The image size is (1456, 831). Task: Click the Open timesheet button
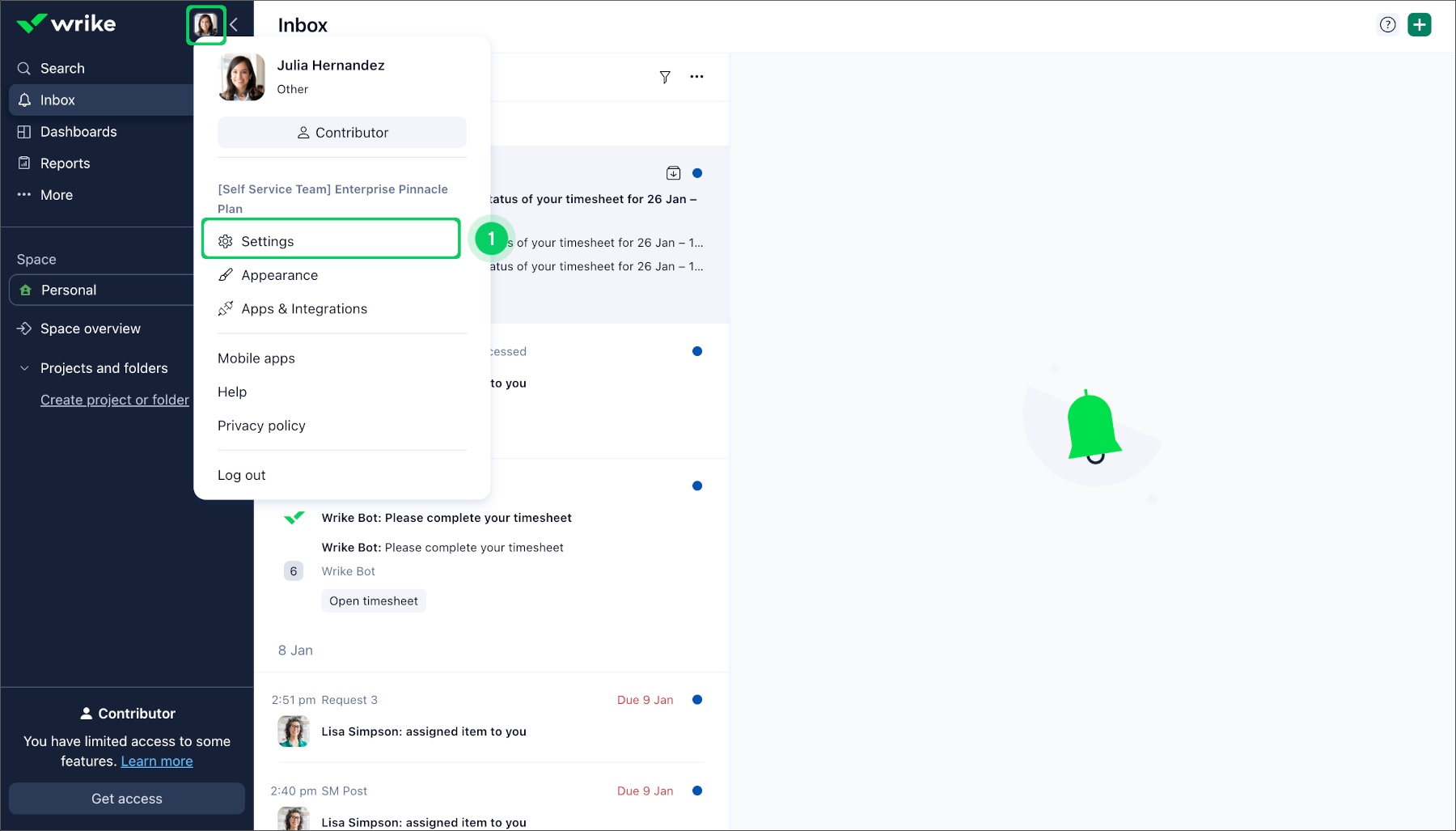pos(374,601)
